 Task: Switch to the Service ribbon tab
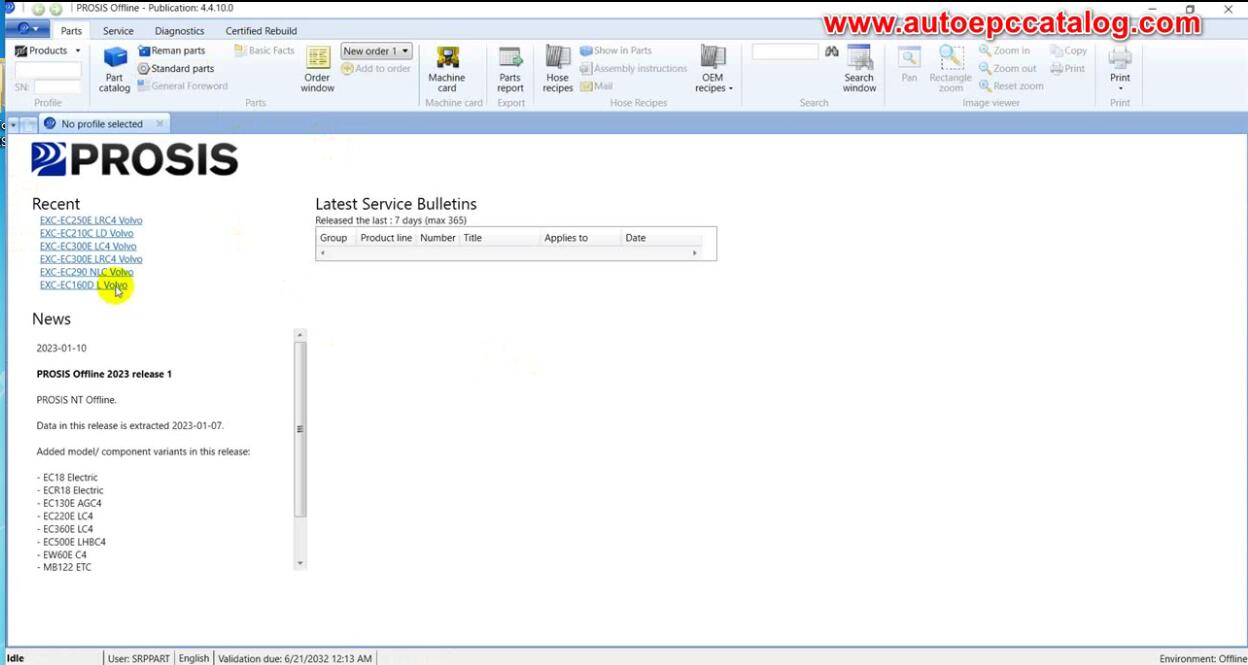[x=118, y=31]
